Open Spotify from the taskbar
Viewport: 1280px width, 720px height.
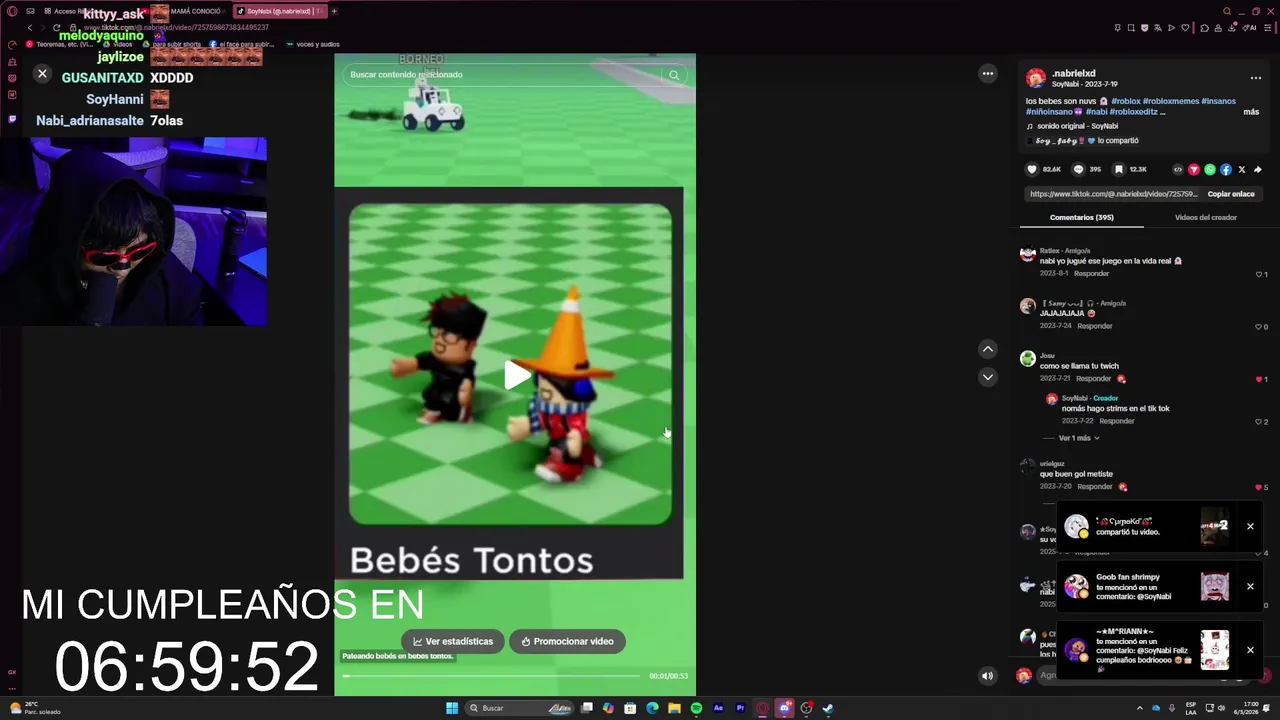click(696, 708)
